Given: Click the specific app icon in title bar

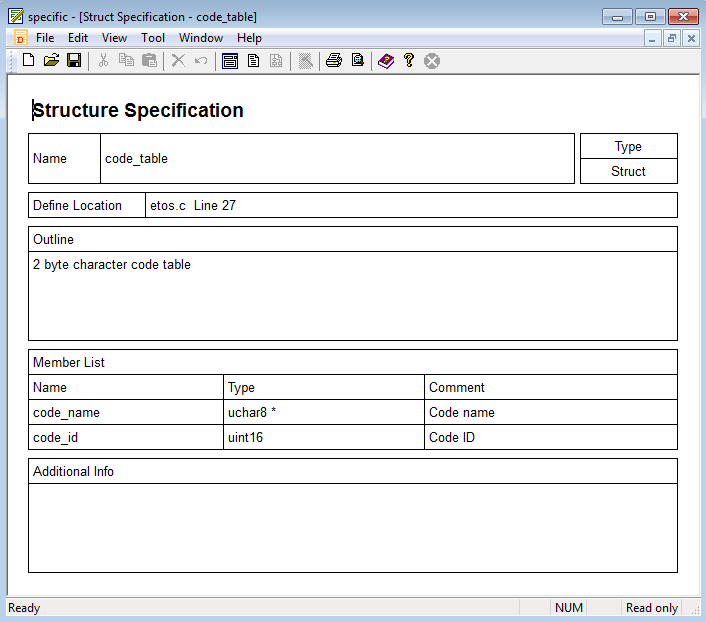Looking at the screenshot, I should (x=16, y=16).
